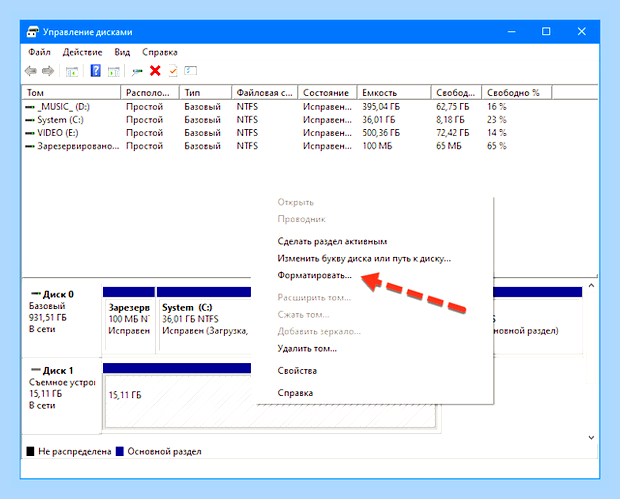Viewport: 620px width, 499px height.
Task: Click the red X delete icon
Action: click(155, 71)
